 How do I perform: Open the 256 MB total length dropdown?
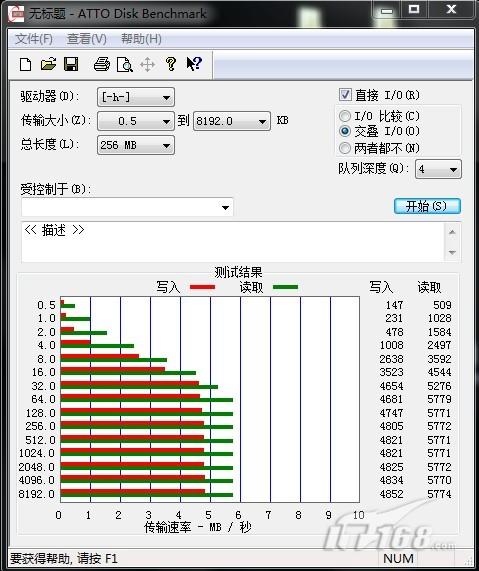(x=136, y=145)
